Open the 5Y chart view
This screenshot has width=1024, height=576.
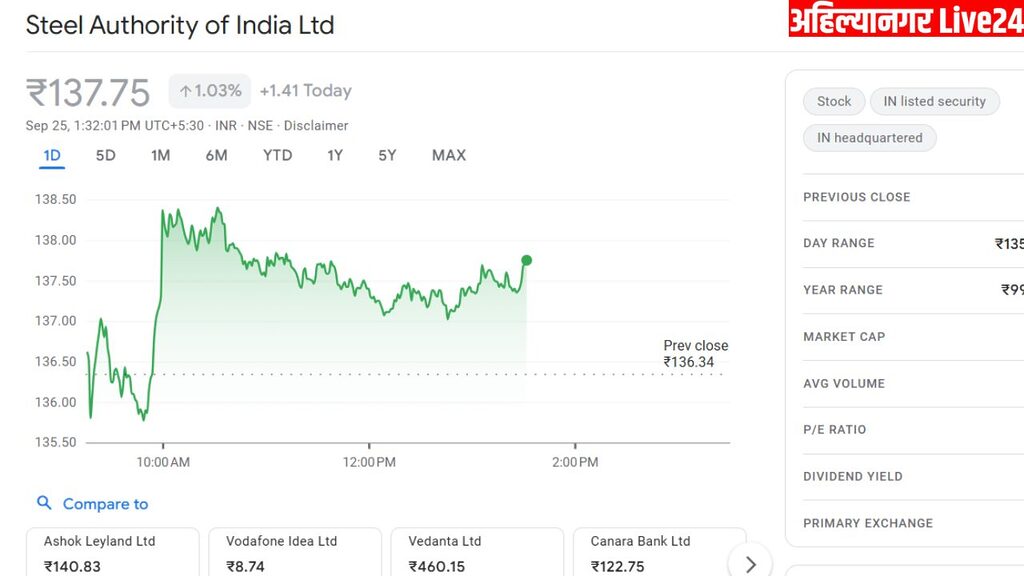coord(387,155)
